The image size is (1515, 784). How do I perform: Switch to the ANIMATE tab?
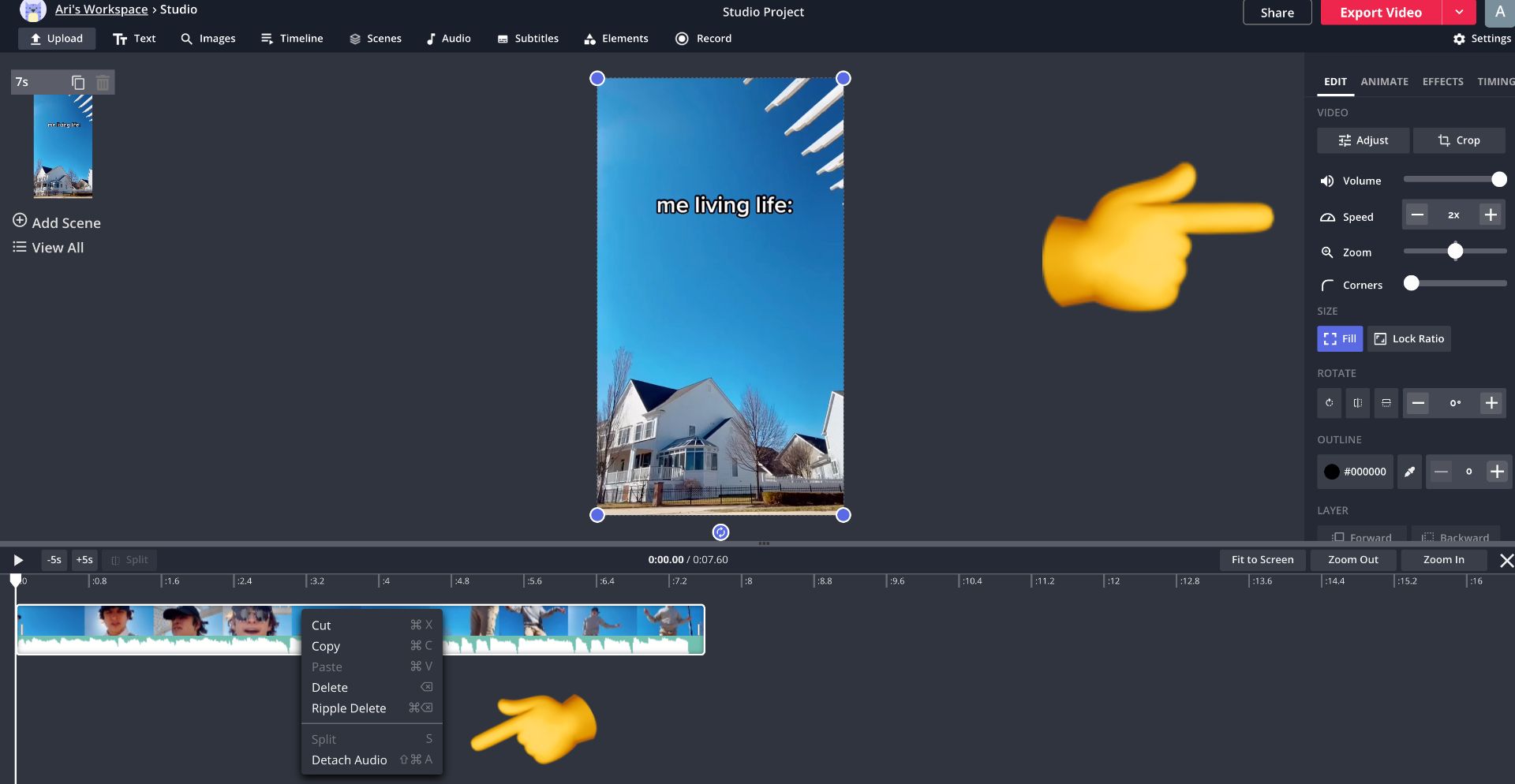click(x=1384, y=82)
